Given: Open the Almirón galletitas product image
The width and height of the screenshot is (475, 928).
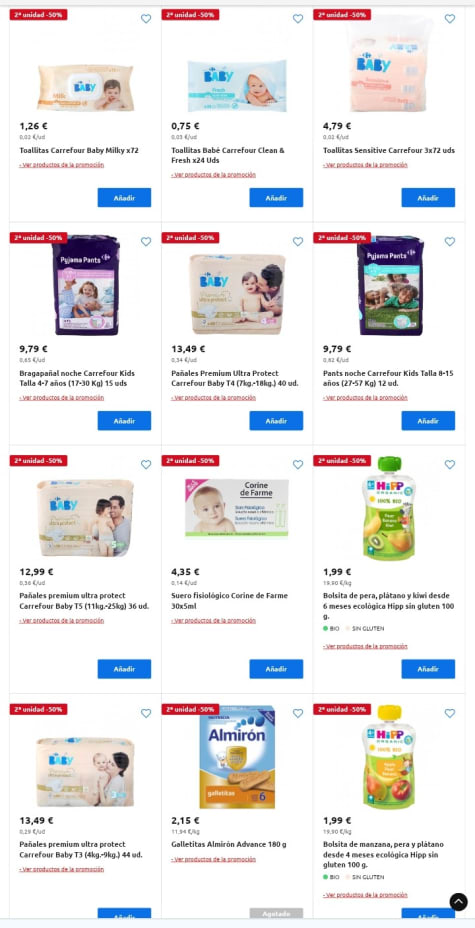Looking at the screenshot, I should (237, 756).
